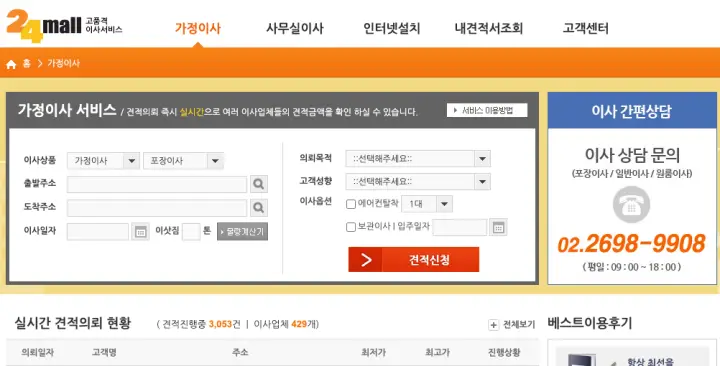Open calendar icon for 이사일자
This screenshot has width=720, height=366.
pyautogui.click(x=141, y=231)
